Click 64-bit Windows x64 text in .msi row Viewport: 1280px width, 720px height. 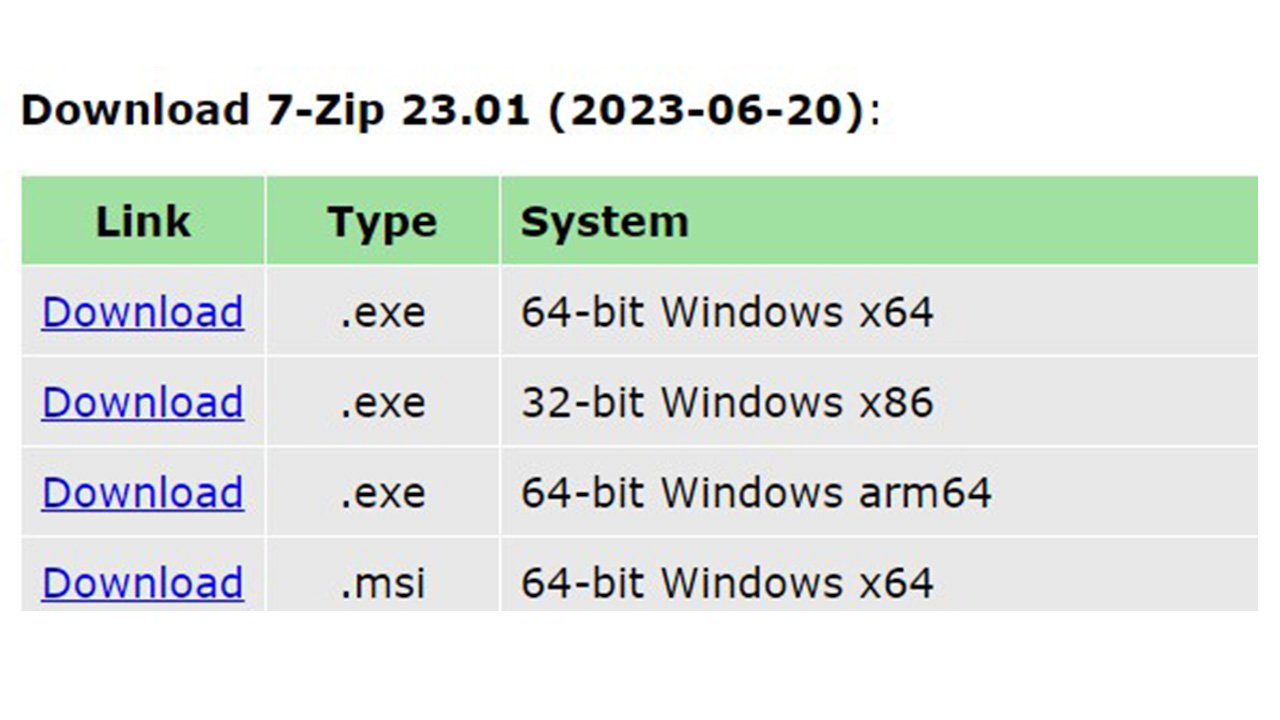point(727,582)
